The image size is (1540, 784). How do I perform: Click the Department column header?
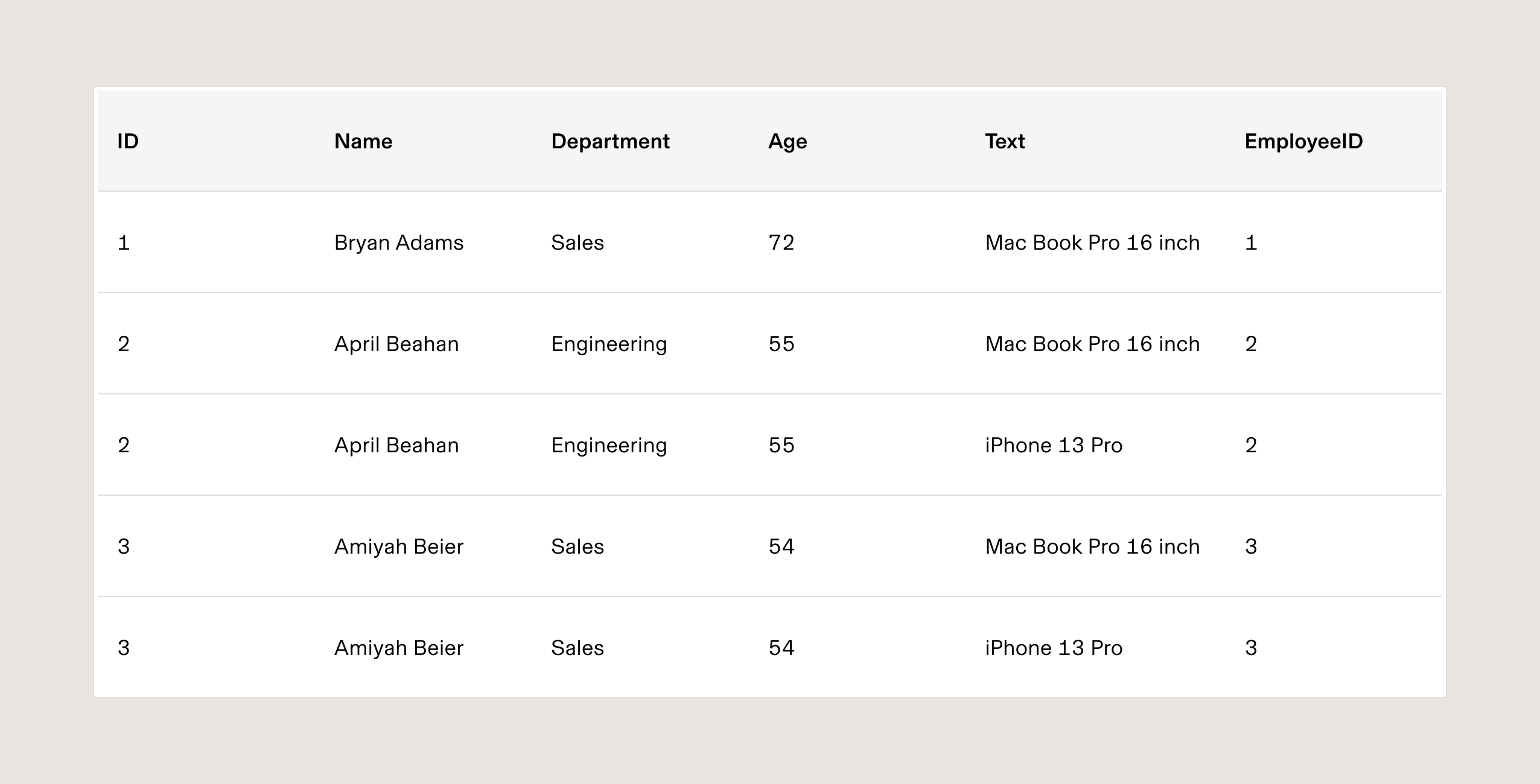tap(610, 141)
